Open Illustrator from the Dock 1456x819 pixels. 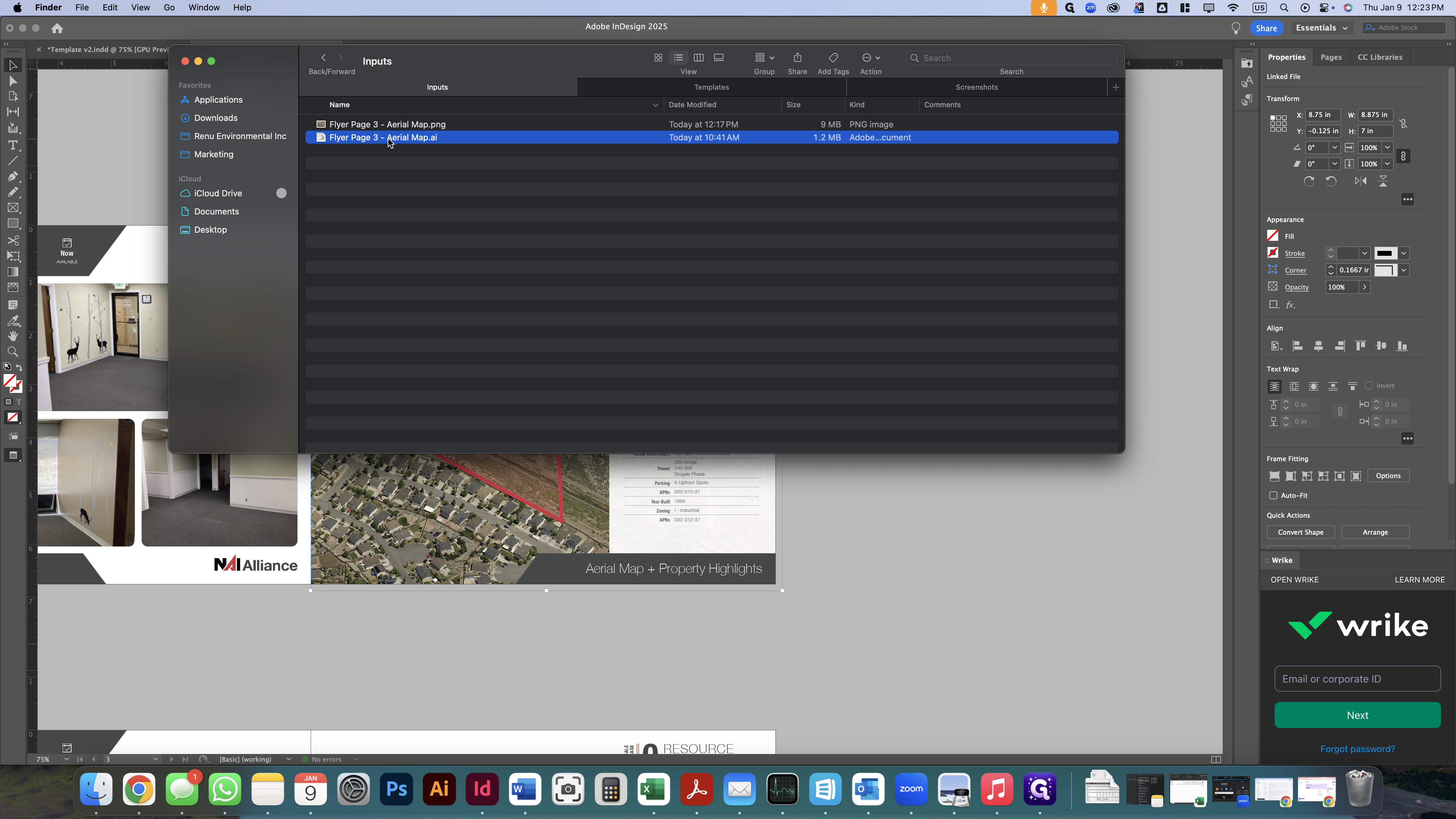(x=439, y=789)
